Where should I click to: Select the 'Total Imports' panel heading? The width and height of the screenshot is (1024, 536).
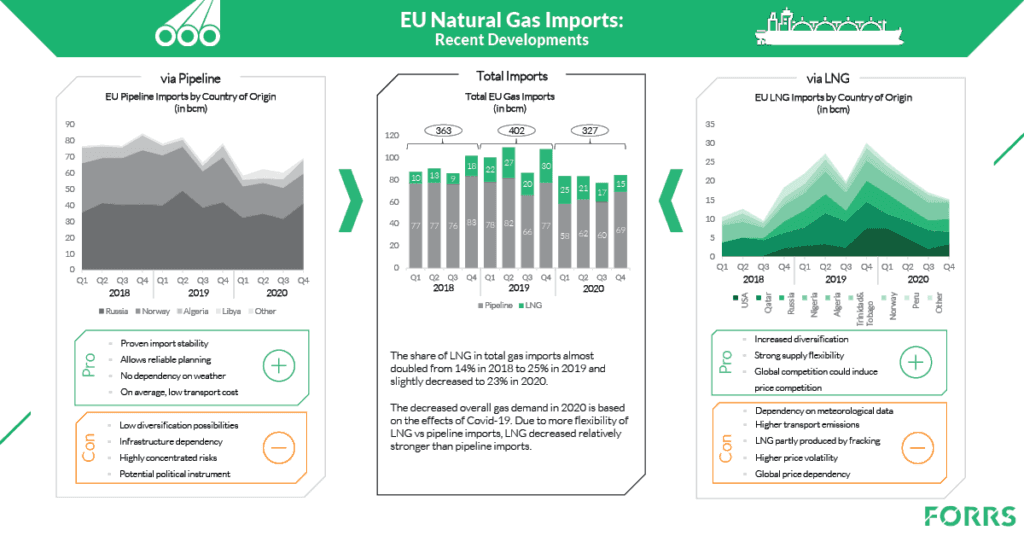(x=511, y=76)
